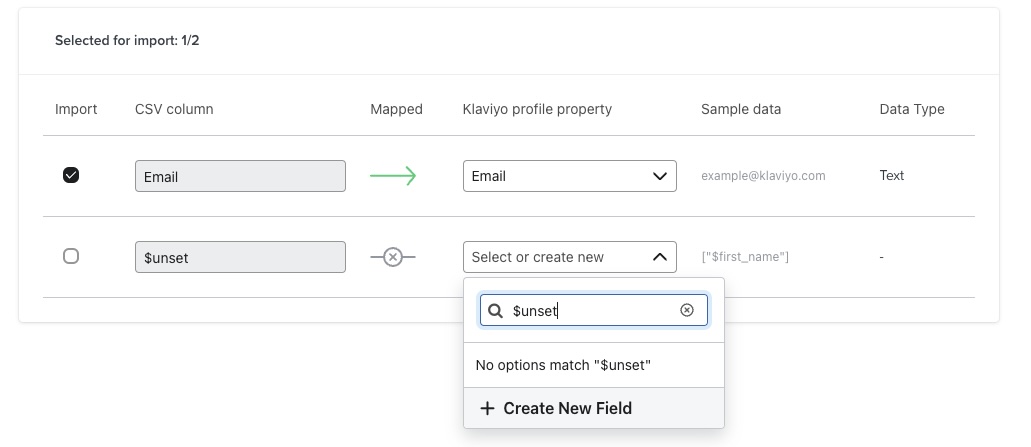The width and height of the screenshot is (1031, 447).
Task: Click the green mapped arrow icon
Action: click(392, 176)
